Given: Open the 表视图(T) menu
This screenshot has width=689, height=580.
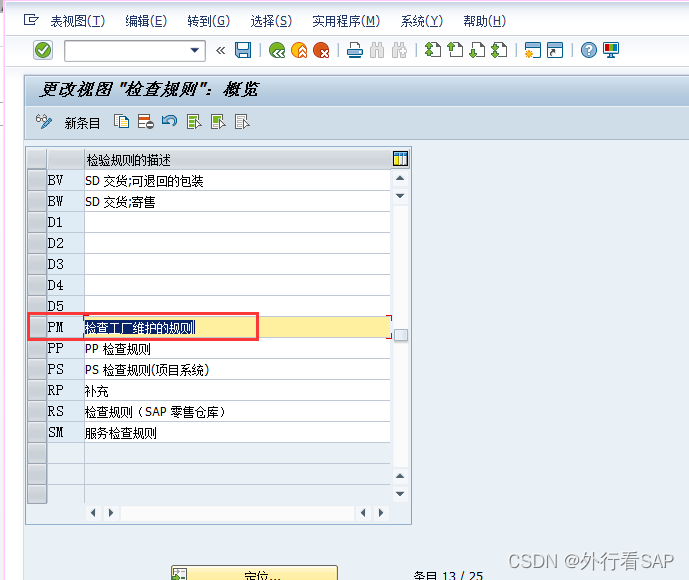Looking at the screenshot, I should [x=78, y=21].
